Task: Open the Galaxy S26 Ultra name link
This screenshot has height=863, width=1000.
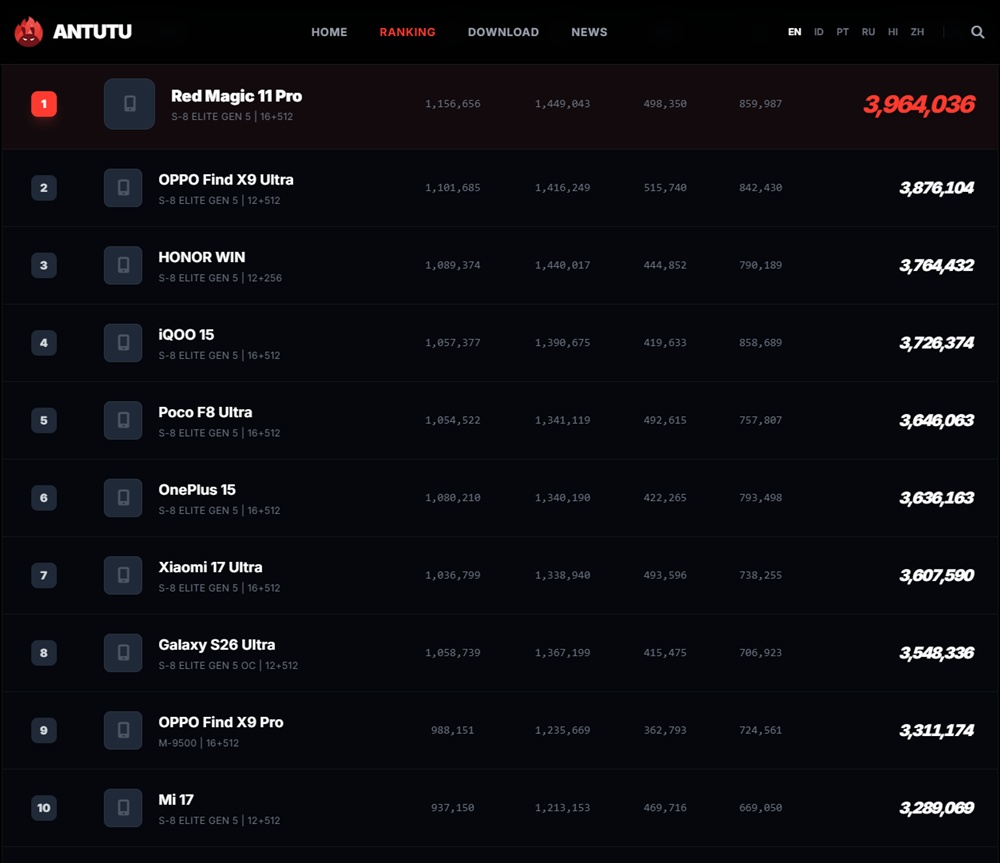Action: [x=217, y=645]
